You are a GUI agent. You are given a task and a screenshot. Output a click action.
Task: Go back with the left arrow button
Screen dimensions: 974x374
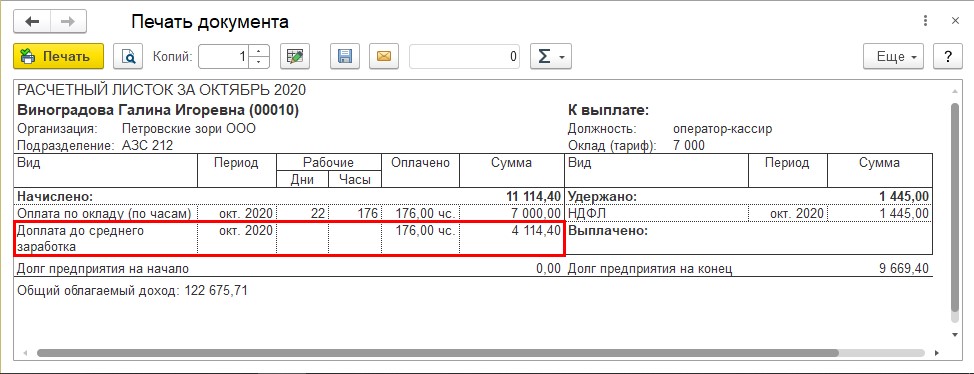[x=32, y=22]
